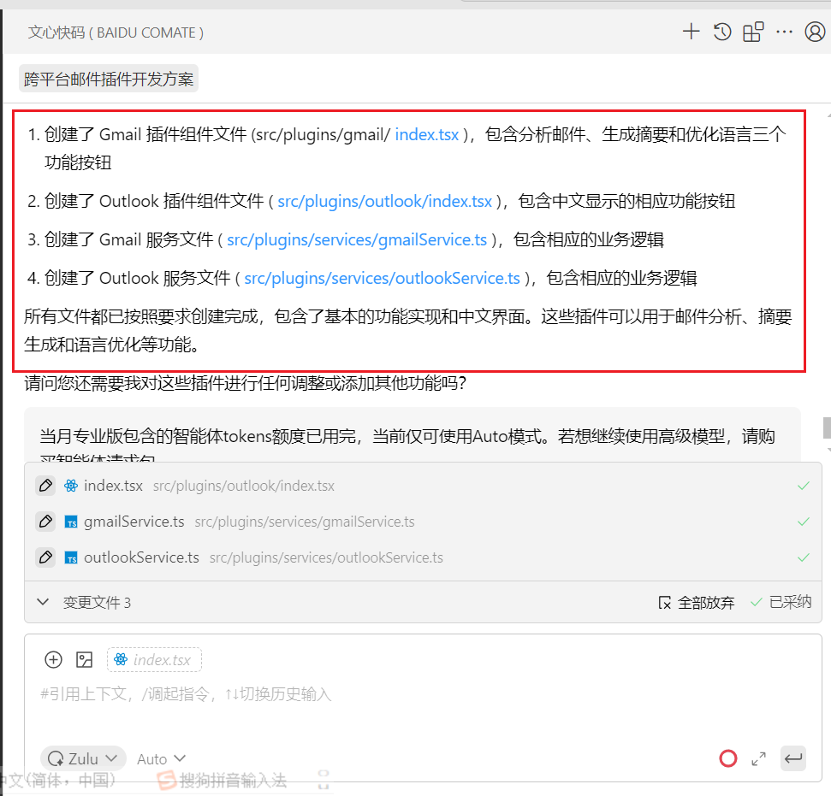Screen dimensions: 832x796
Task: Click edit pencil icon for index.tsx row
Action: point(46,486)
